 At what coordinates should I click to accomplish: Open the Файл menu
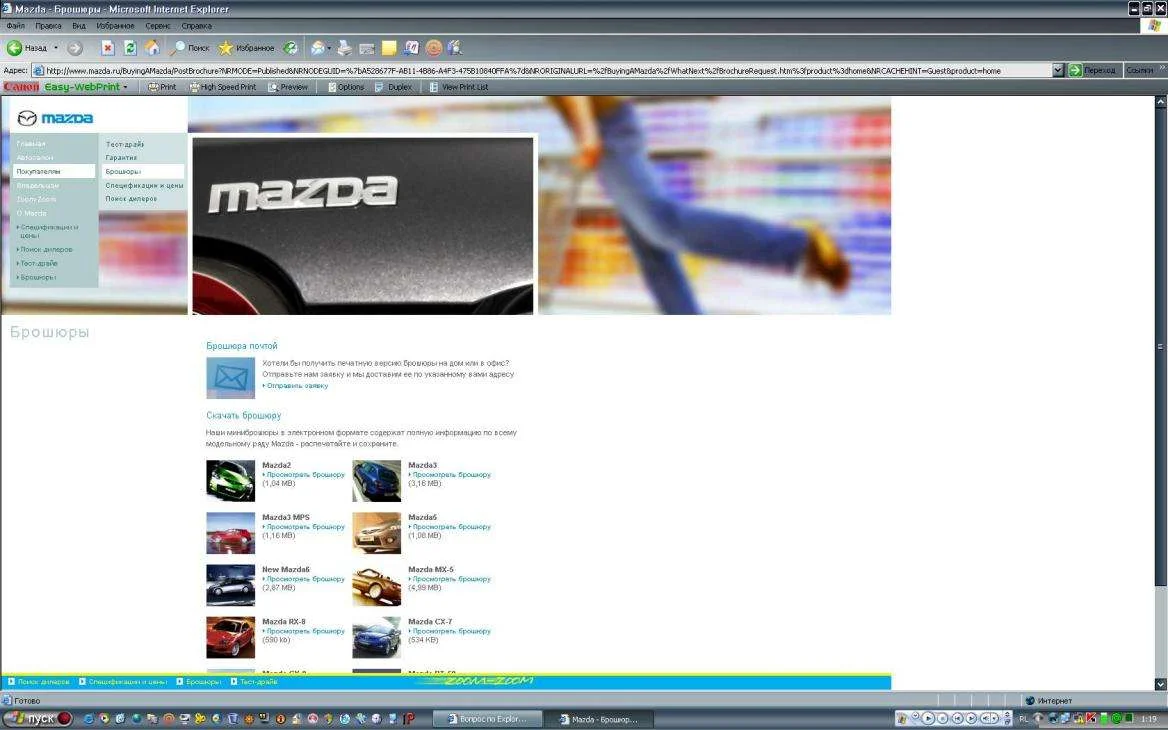(x=16, y=25)
